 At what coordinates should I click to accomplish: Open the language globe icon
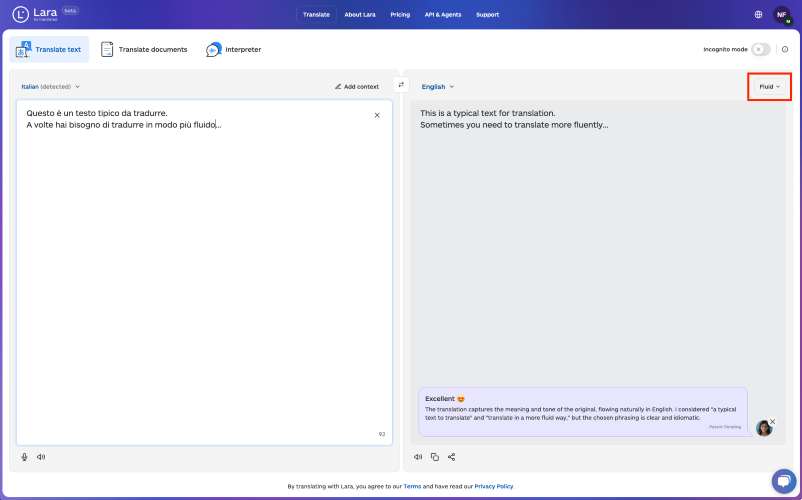[759, 15]
